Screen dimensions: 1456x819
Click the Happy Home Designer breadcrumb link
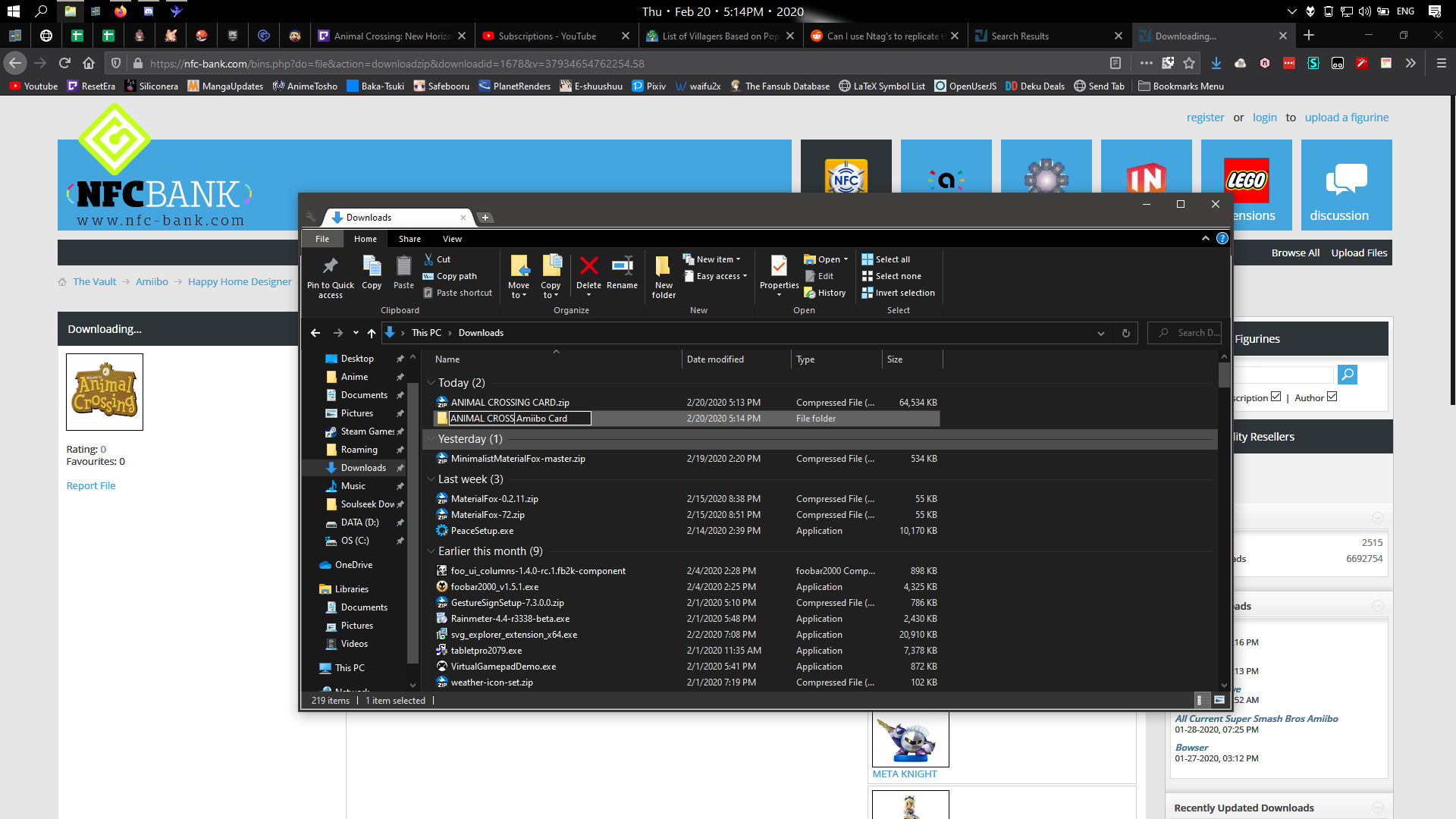pyautogui.click(x=240, y=282)
